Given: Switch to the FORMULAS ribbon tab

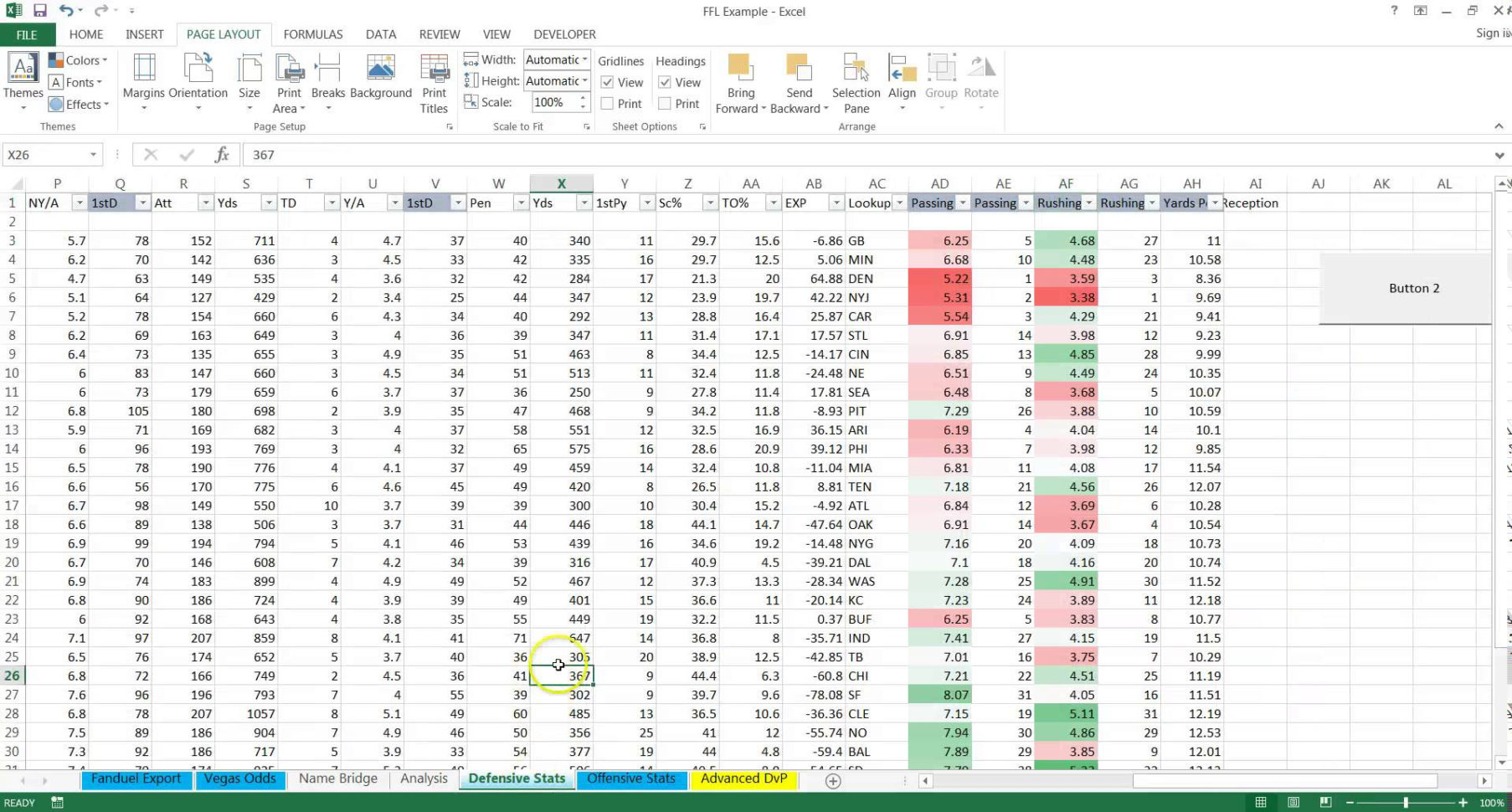Looking at the screenshot, I should pyautogui.click(x=312, y=34).
